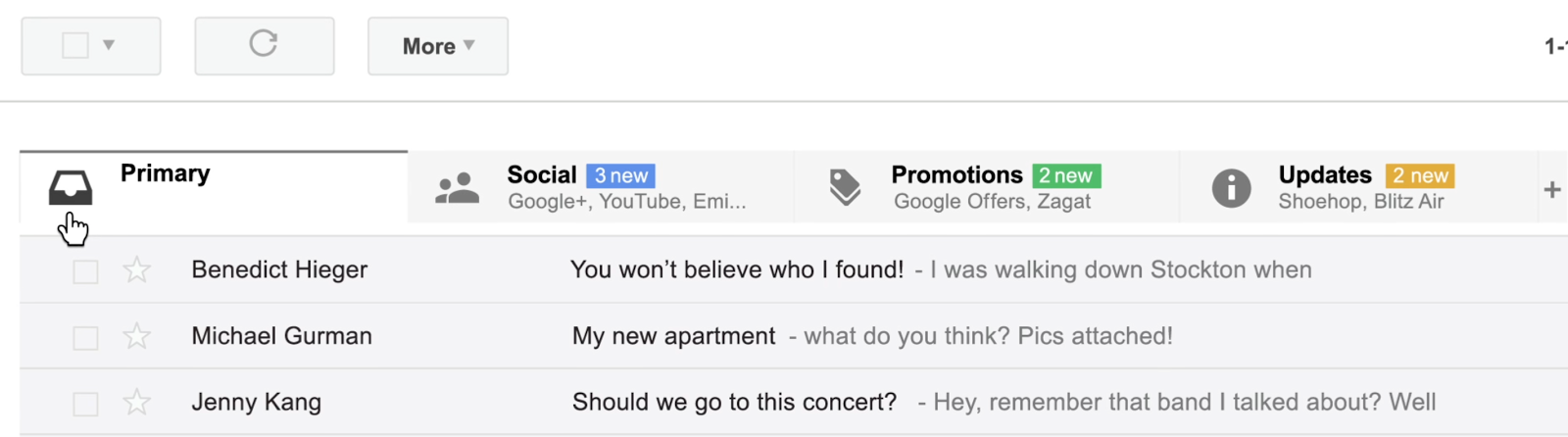1568x437 pixels.
Task: Switch to the Social tab
Action: click(601, 187)
